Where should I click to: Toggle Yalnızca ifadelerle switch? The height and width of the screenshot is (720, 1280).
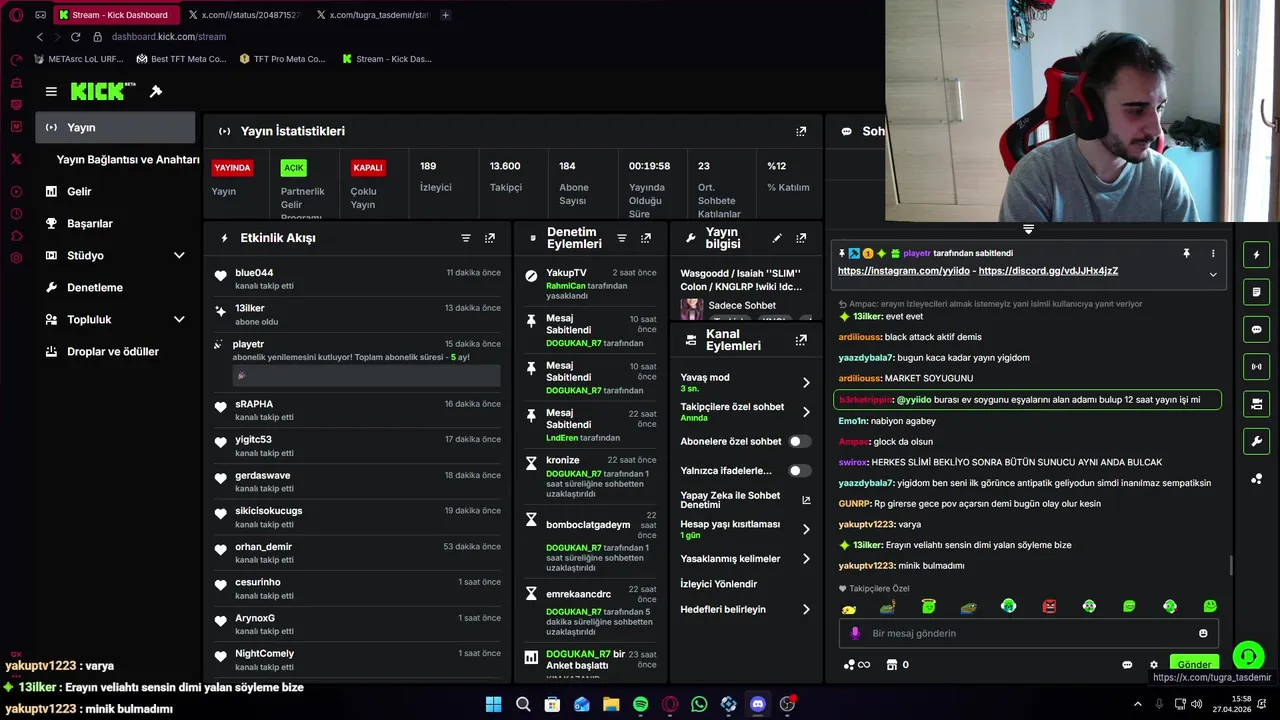click(x=799, y=470)
